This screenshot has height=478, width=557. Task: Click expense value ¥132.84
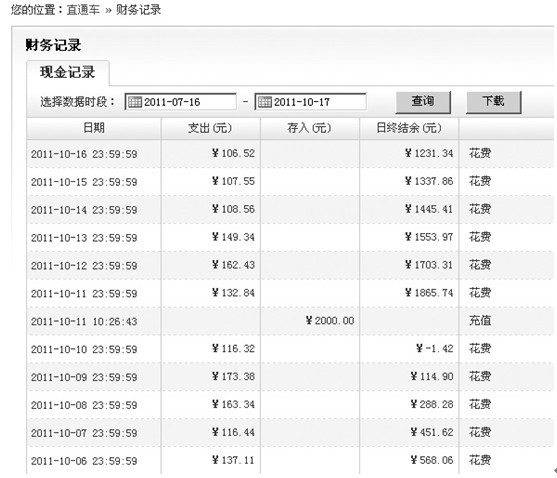point(233,293)
